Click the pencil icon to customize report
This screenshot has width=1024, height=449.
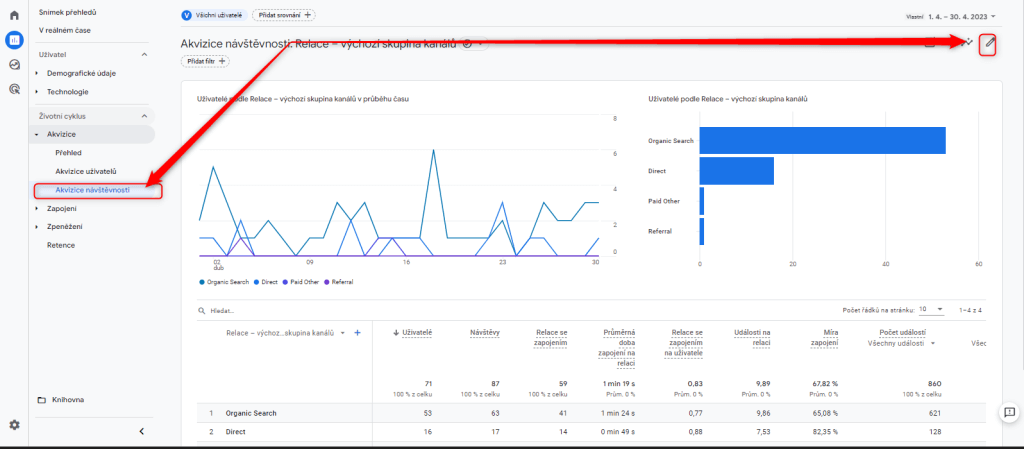(988, 43)
